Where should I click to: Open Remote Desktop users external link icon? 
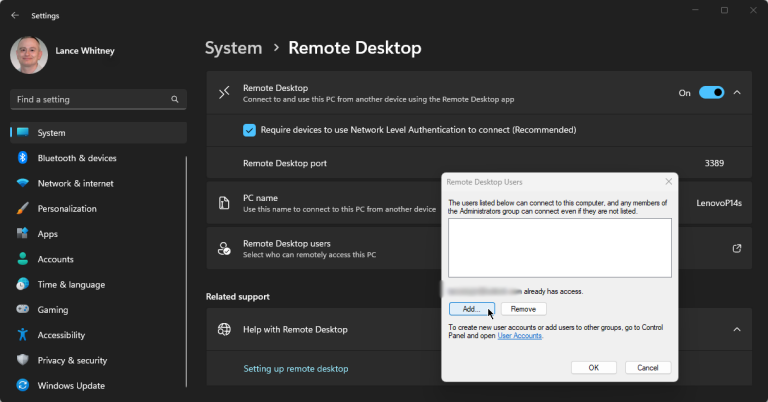click(737, 248)
